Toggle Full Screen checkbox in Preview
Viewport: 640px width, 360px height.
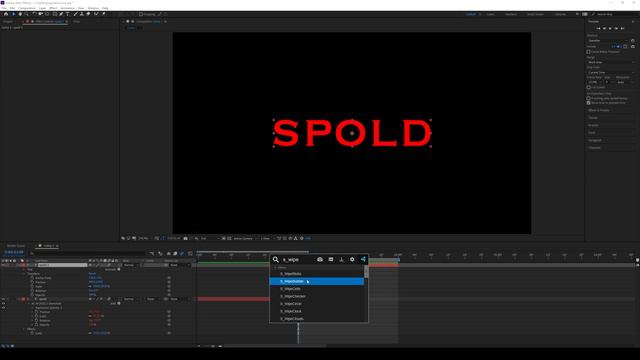coord(589,87)
